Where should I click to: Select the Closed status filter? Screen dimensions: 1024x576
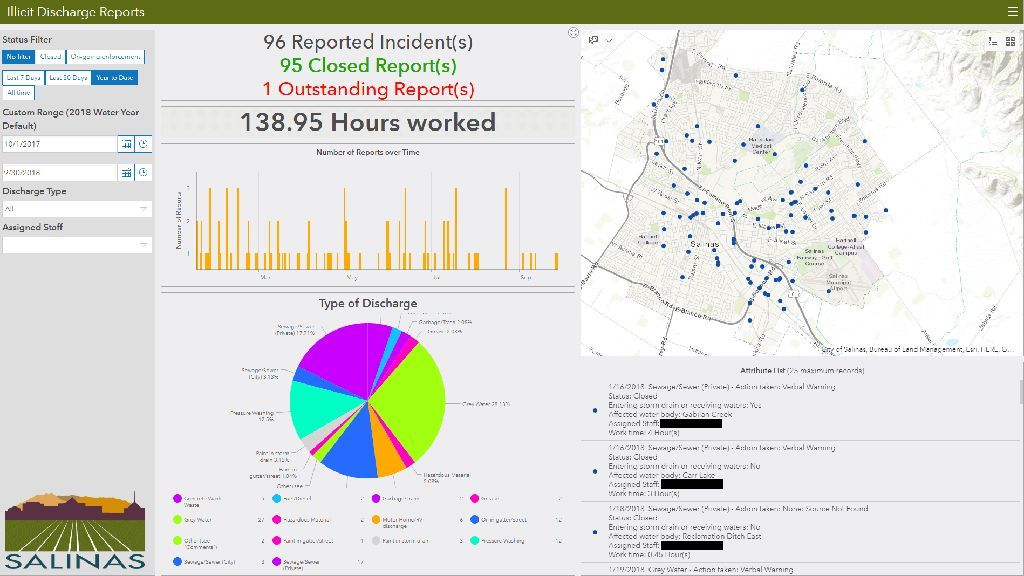[50, 57]
